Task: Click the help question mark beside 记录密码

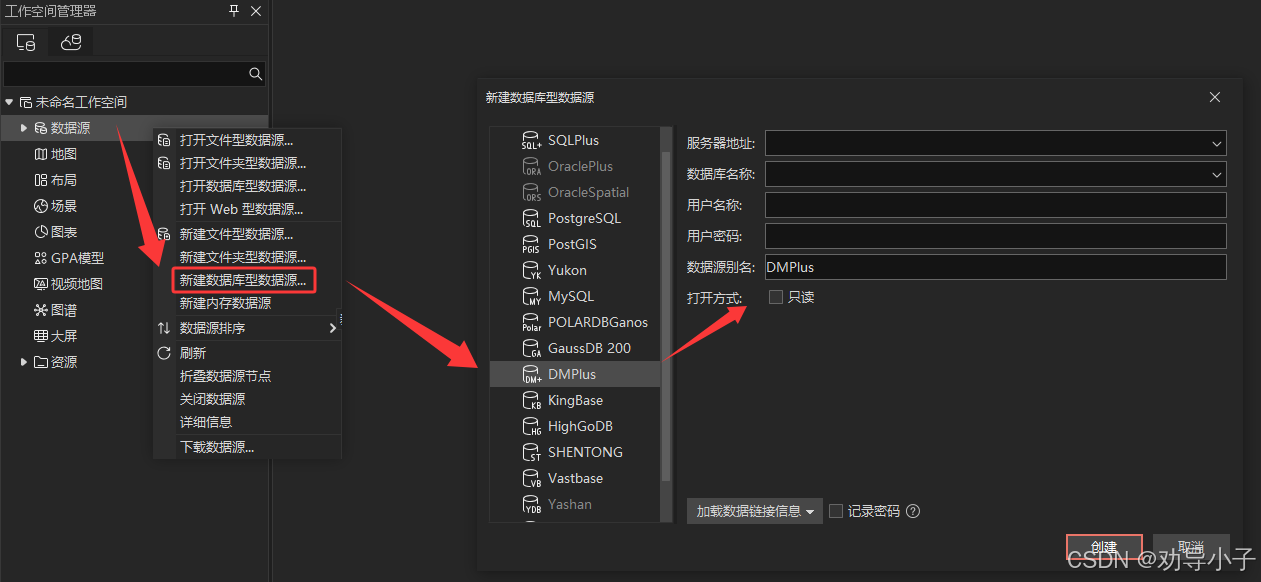Action: [912, 511]
